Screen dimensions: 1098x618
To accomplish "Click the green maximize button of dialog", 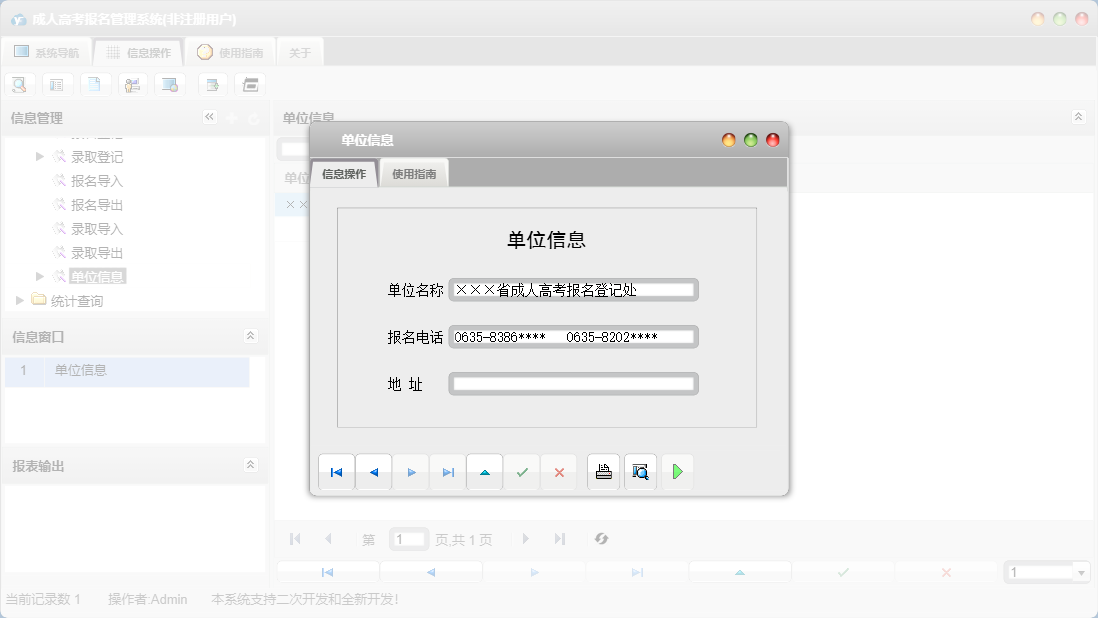I will [751, 140].
